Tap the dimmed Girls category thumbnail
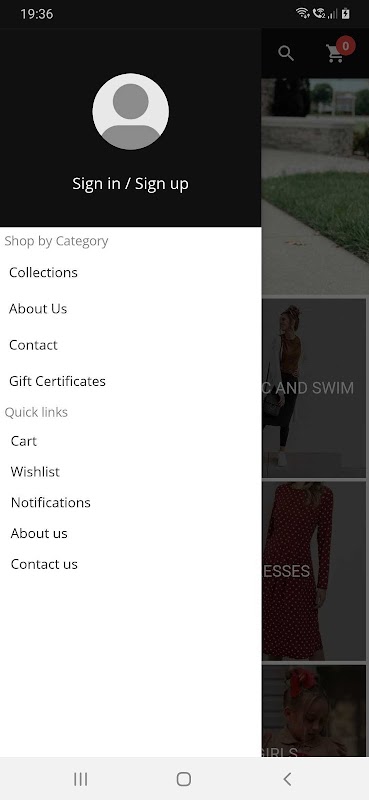Viewport: 369px width, 800px height. click(315, 710)
